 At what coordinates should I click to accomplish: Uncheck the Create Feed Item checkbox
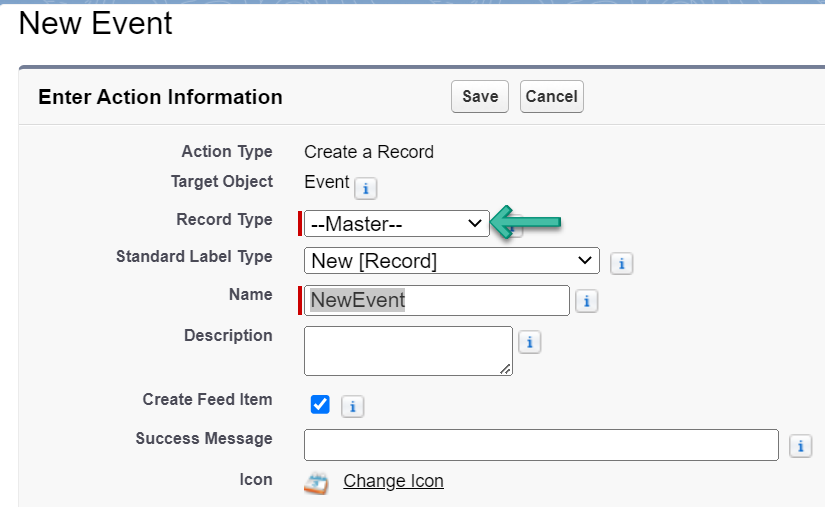tap(320, 405)
